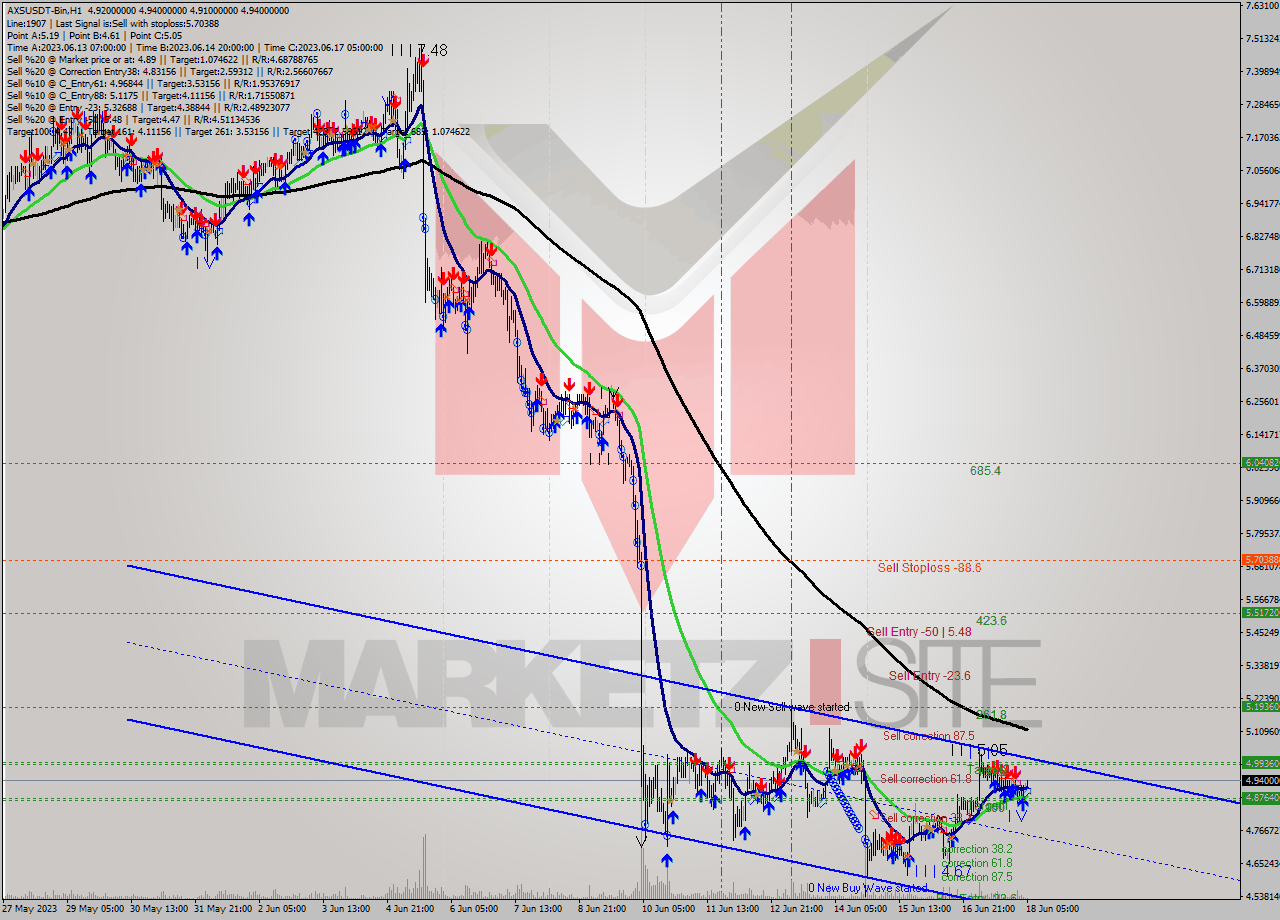Click the 423.6 Fibonacci level label
Viewport: 1280px width, 920px height.
point(991,620)
